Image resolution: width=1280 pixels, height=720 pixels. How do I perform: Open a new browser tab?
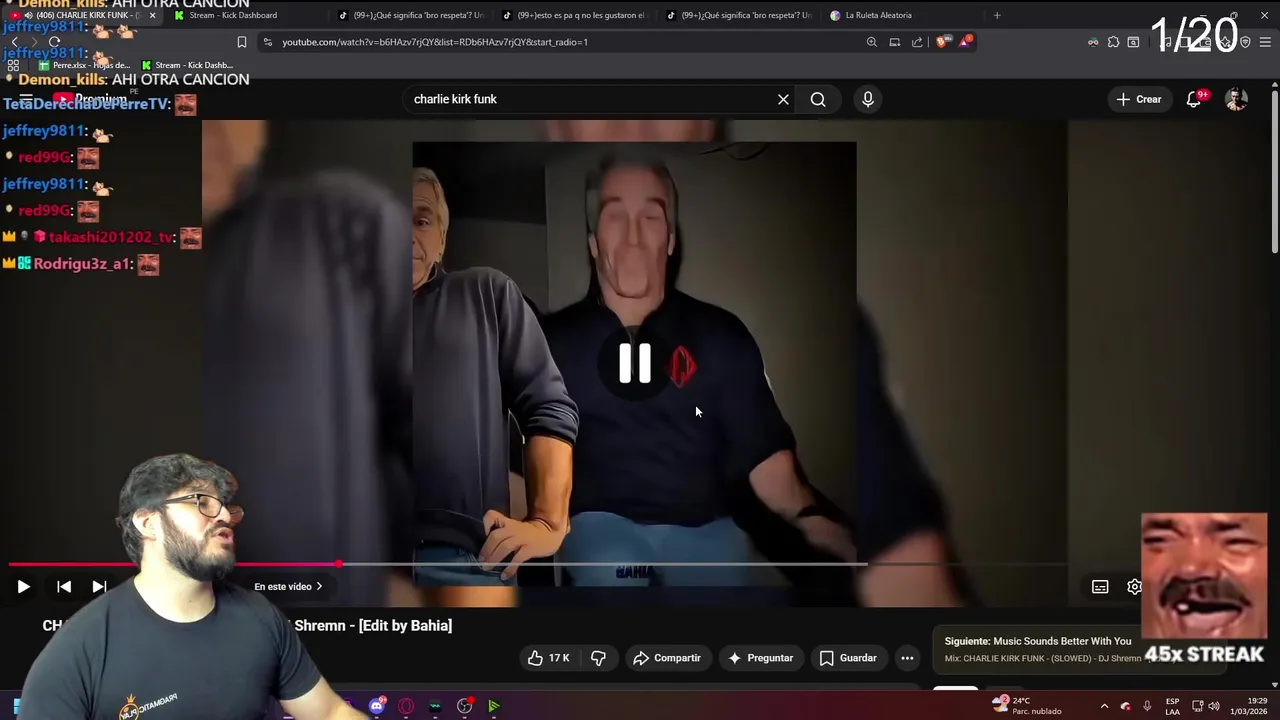point(996,15)
